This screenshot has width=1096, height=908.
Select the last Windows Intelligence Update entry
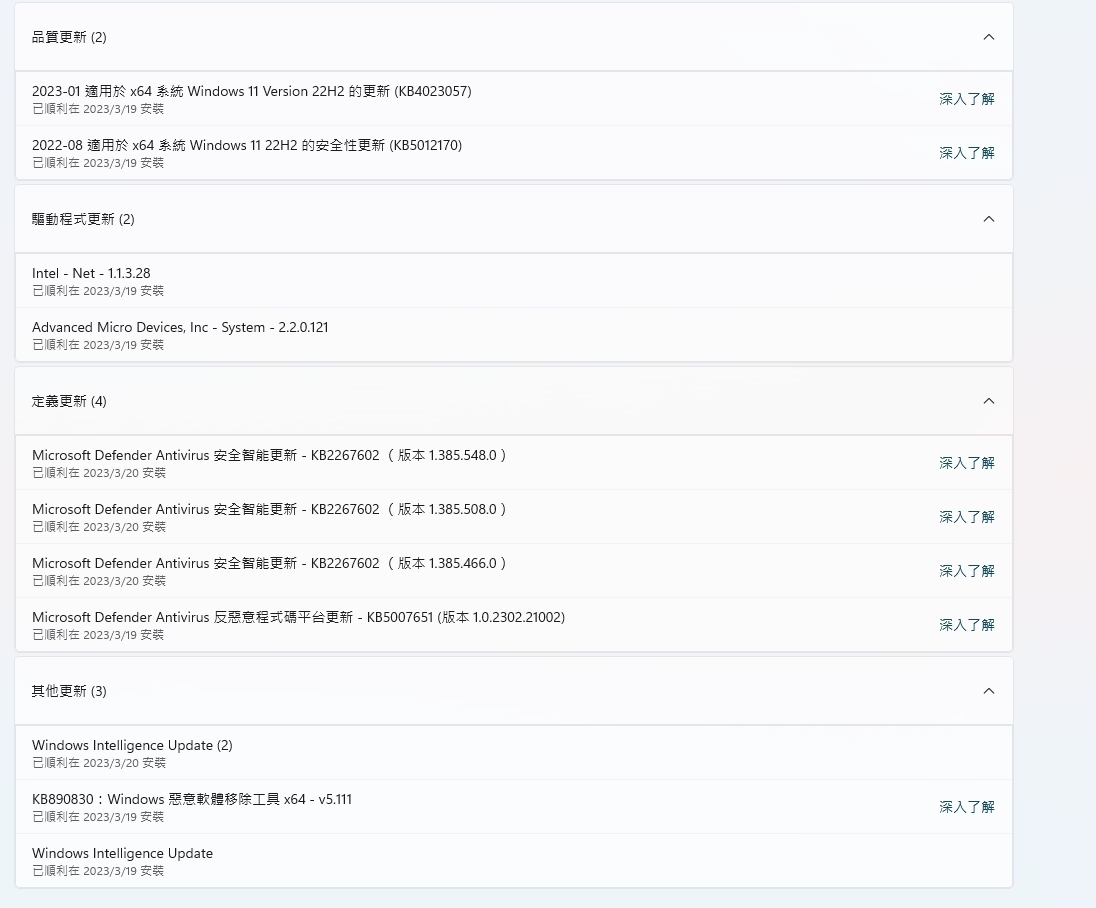[x=514, y=861]
